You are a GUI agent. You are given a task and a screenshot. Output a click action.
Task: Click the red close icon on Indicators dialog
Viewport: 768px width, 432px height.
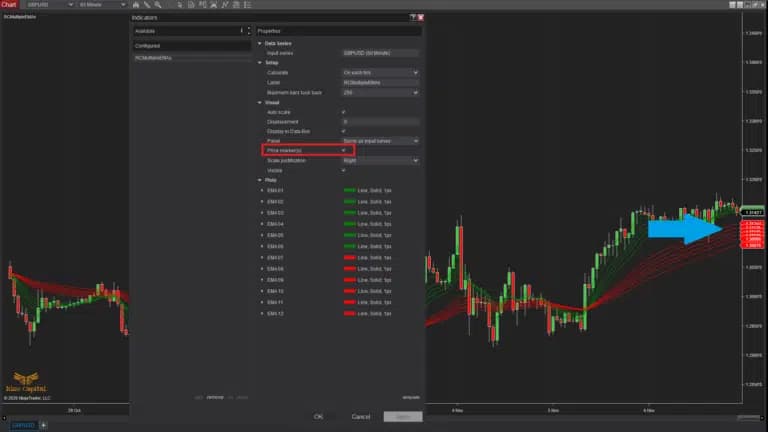pyautogui.click(x=421, y=17)
